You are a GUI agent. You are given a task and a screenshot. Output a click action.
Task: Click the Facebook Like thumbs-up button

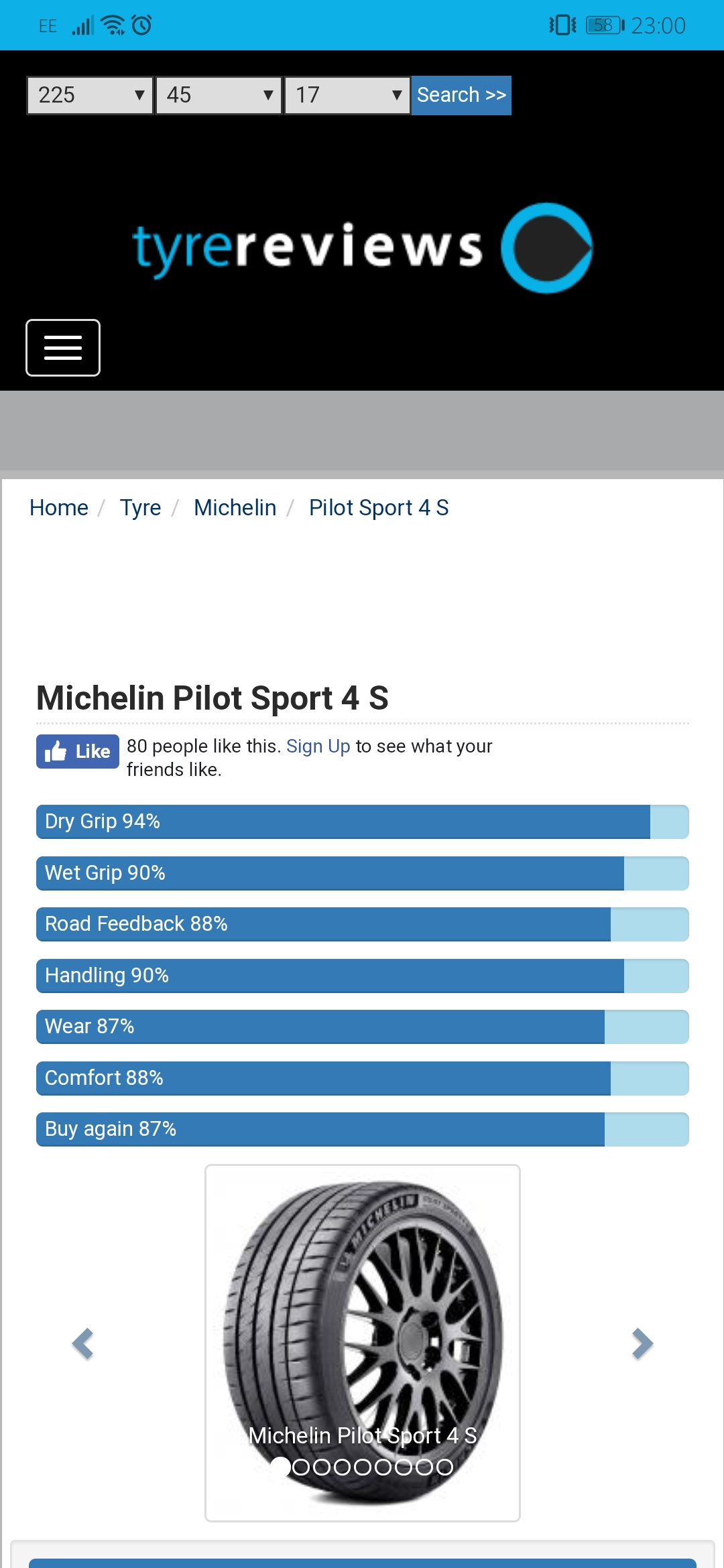[78, 751]
